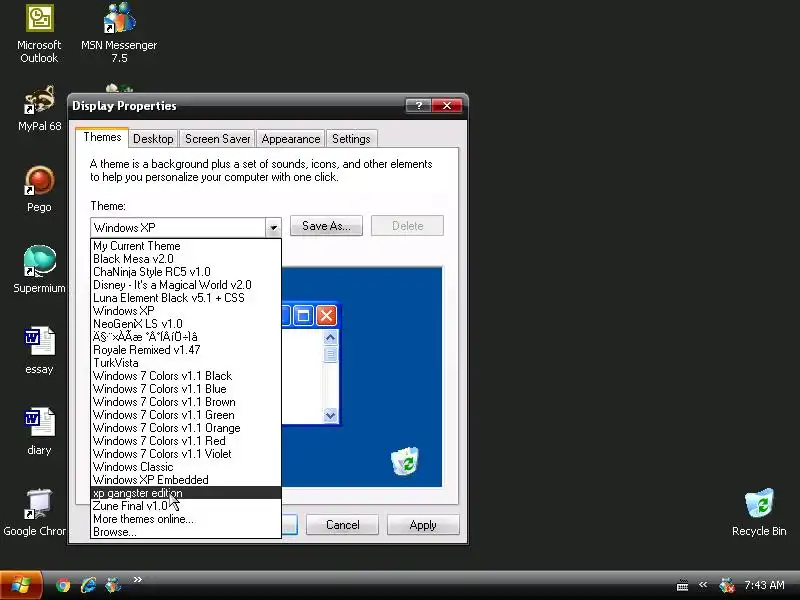Click the Theme combo box showing Windows XP
Viewport: 800px width, 600px height.
pyautogui.click(x=186, y=228)
